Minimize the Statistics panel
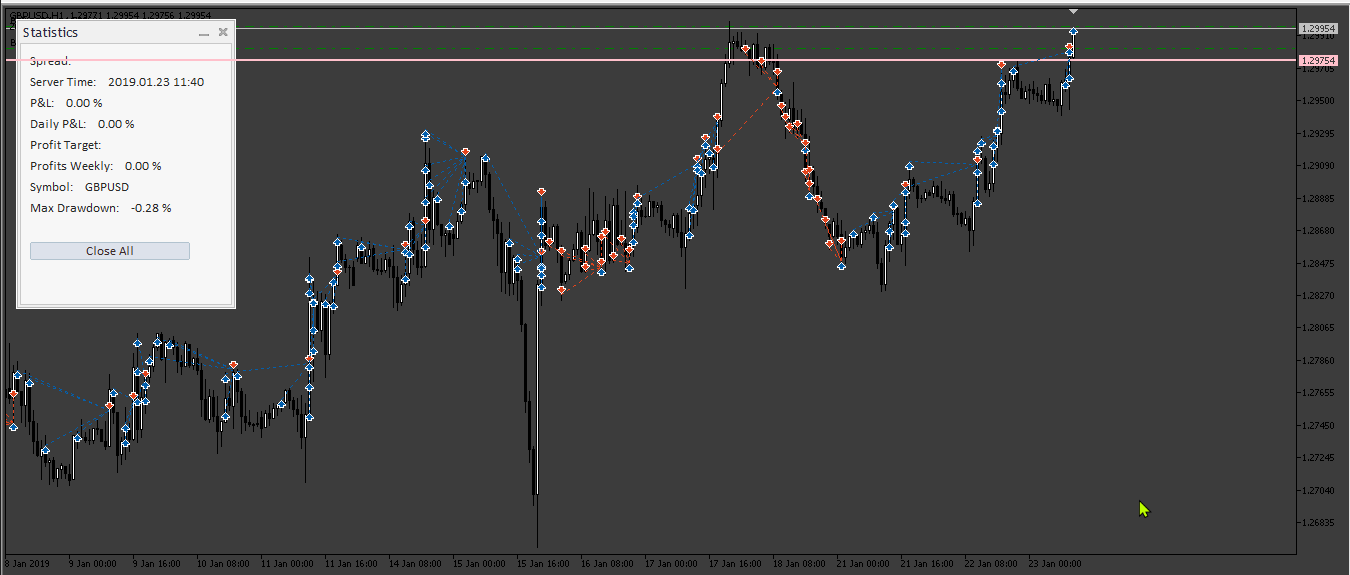The height and width of the screenshot is (575, 1350). coord(204,33)
